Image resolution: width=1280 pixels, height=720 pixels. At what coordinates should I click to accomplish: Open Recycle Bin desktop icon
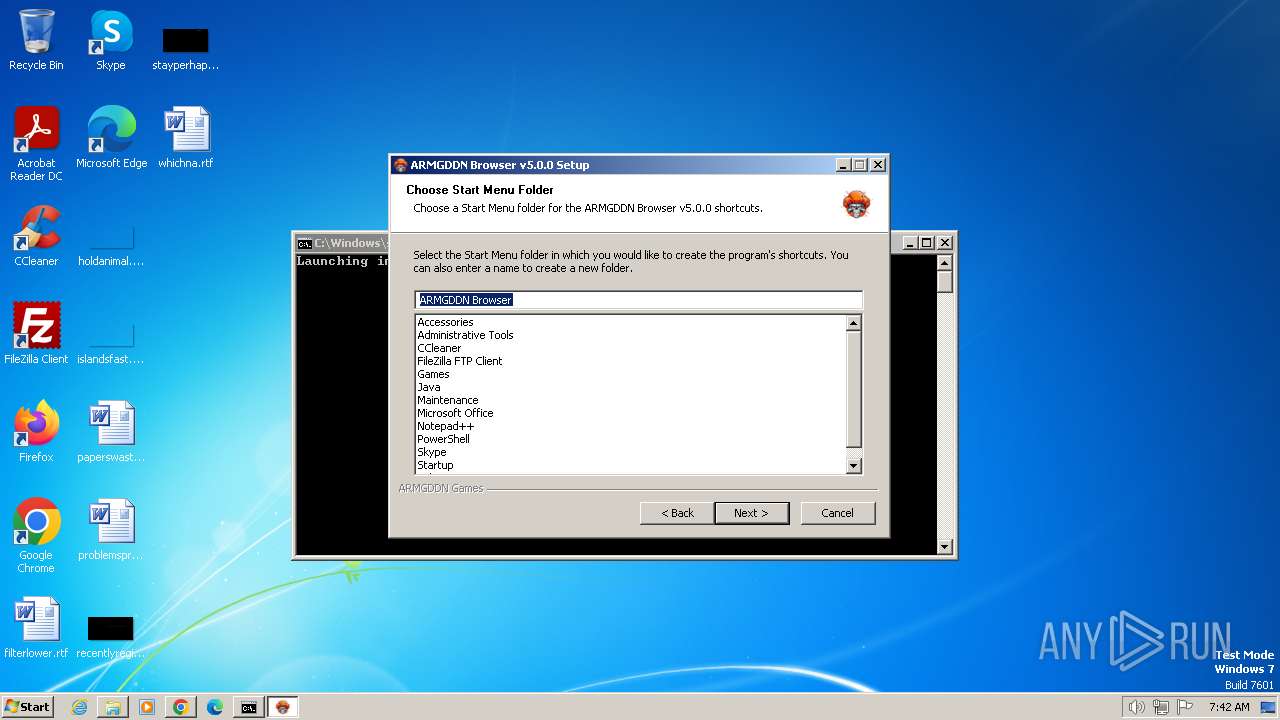[x=36, y=40]
